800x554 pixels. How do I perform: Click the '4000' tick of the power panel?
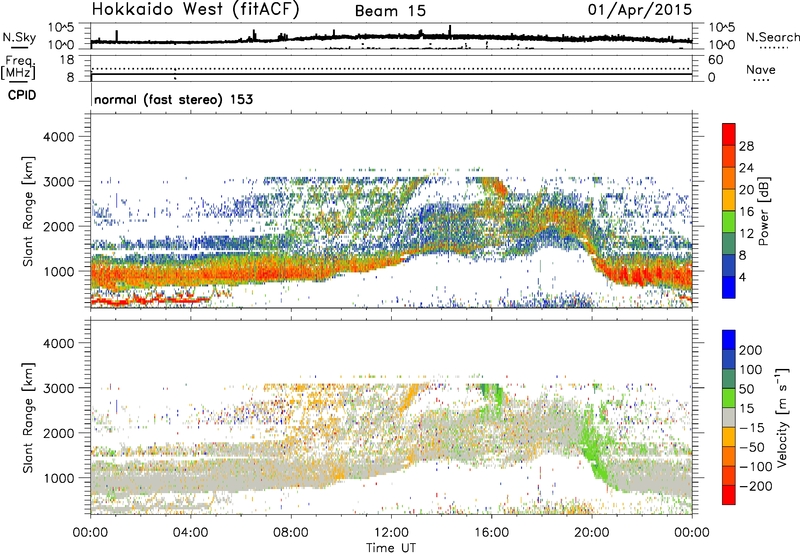[58, 137]
